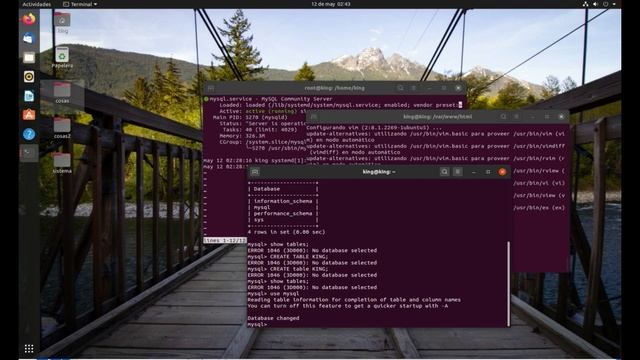Viewport: 640px width, 360px height.
Task: Click new tab button in root@king /home/king terminal
Action: [x=211, y=88]
